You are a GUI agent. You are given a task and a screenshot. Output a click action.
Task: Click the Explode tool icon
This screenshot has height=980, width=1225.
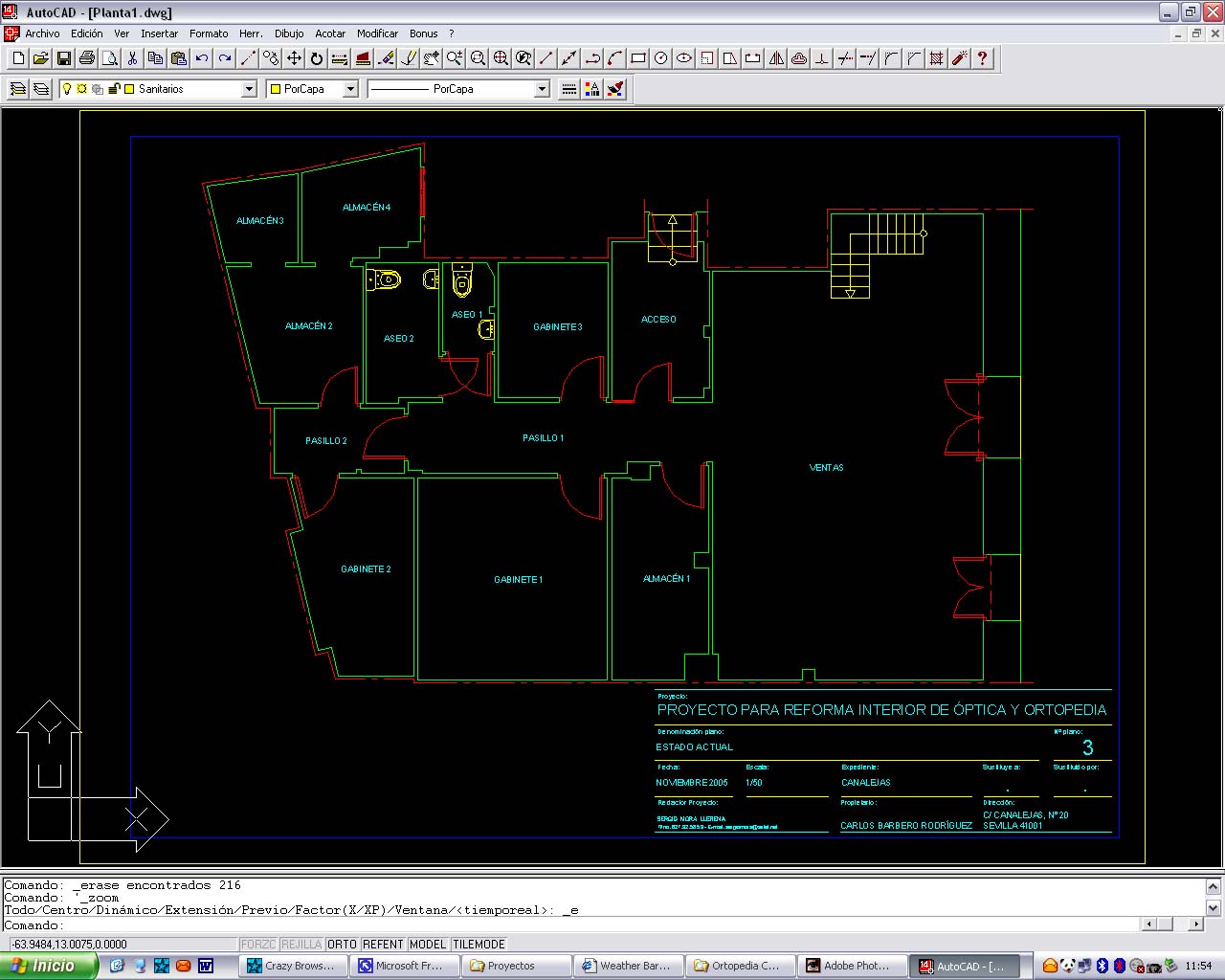960,58
